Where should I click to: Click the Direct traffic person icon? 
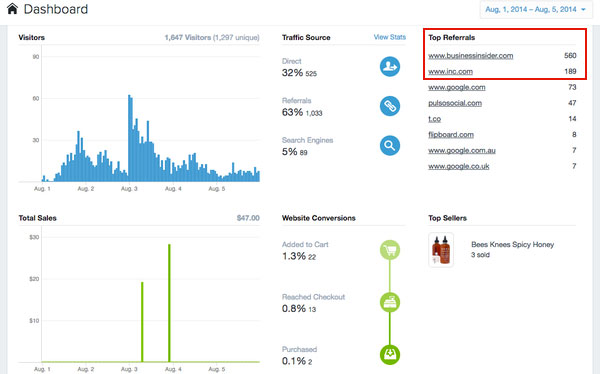click(x=390, y=67)
